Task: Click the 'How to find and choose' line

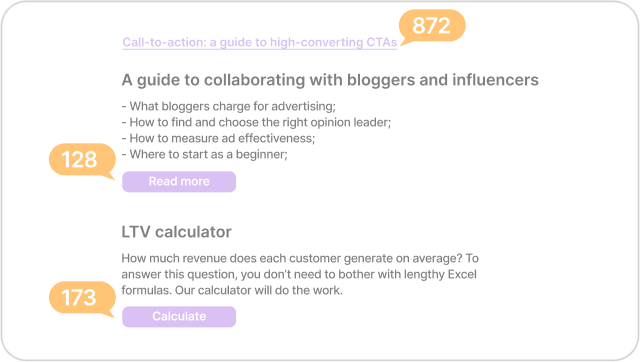Action: click(x=256, y=122)
